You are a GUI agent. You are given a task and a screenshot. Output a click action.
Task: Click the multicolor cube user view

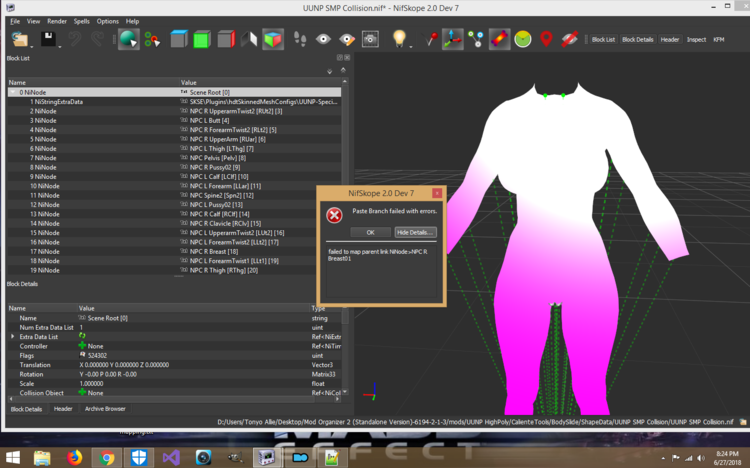[x=273, y=39]
